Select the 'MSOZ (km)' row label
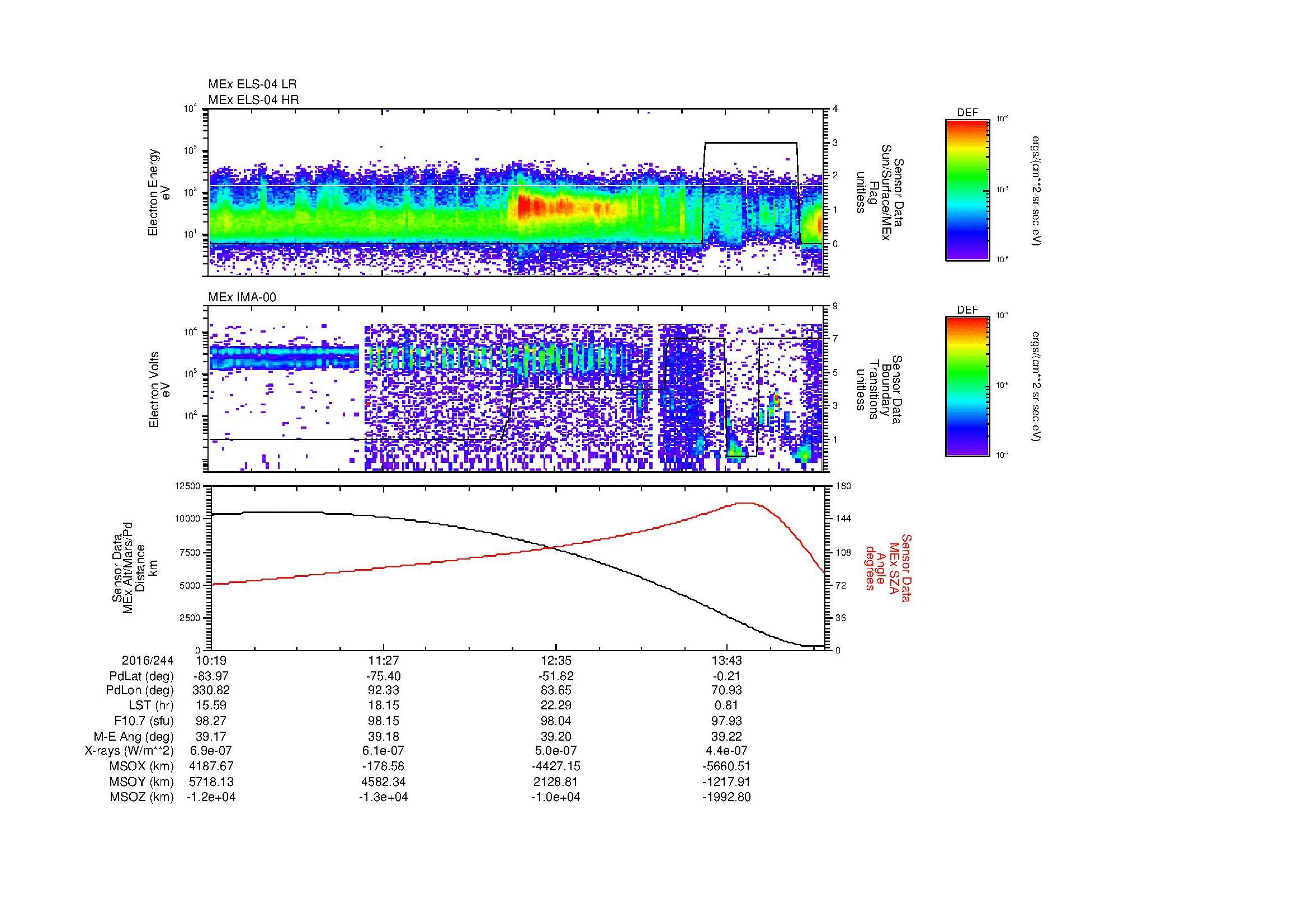The height and width of the screenshot is (924, 1308). click(142, 797)
